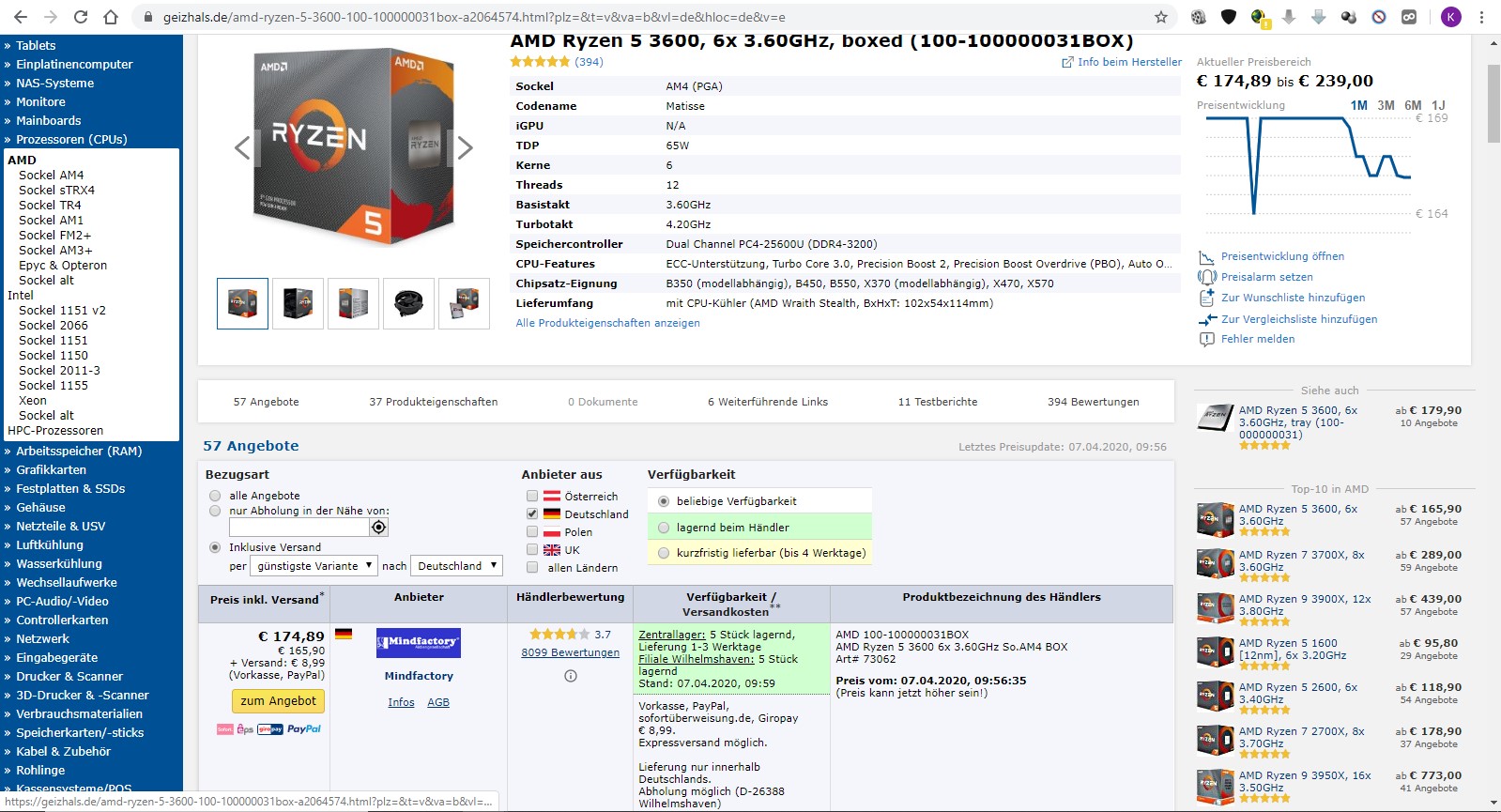1501x812 pixels.
Task: Click the pickup location input field
Action: (299, 528)
